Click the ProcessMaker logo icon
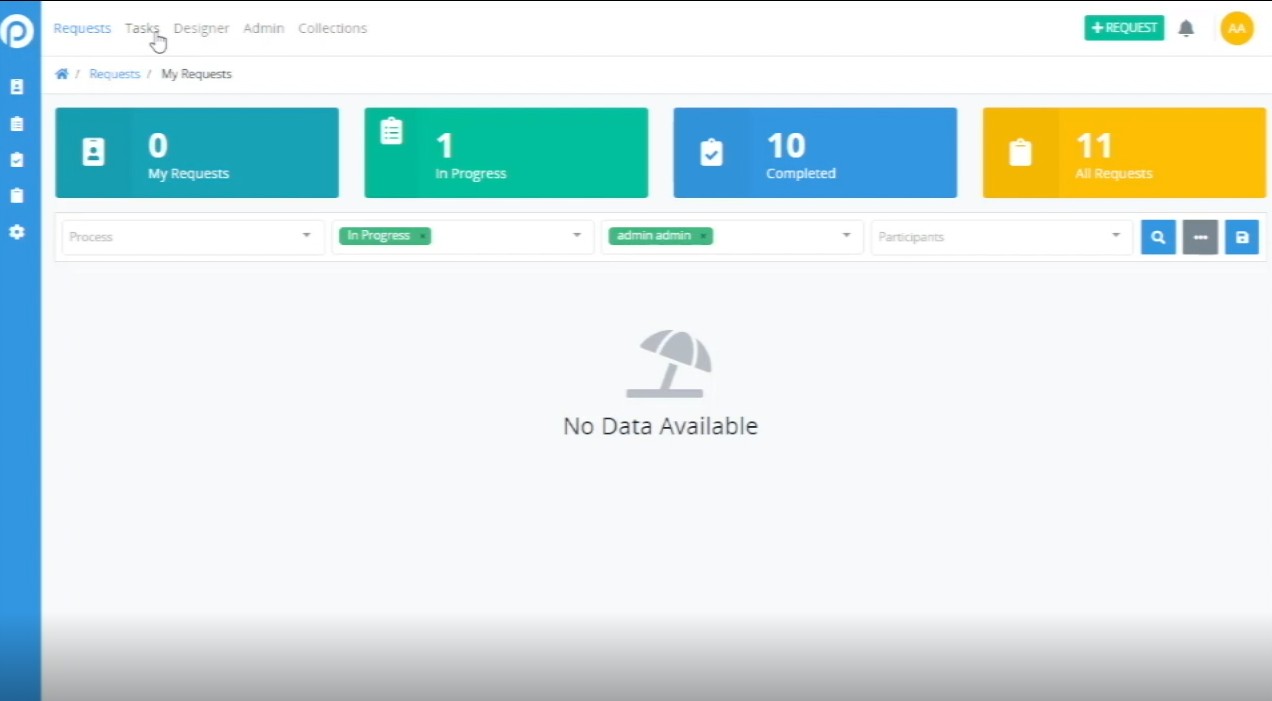Image resolution: width=1272 pixels, height=701 pixels. [17, 31]
